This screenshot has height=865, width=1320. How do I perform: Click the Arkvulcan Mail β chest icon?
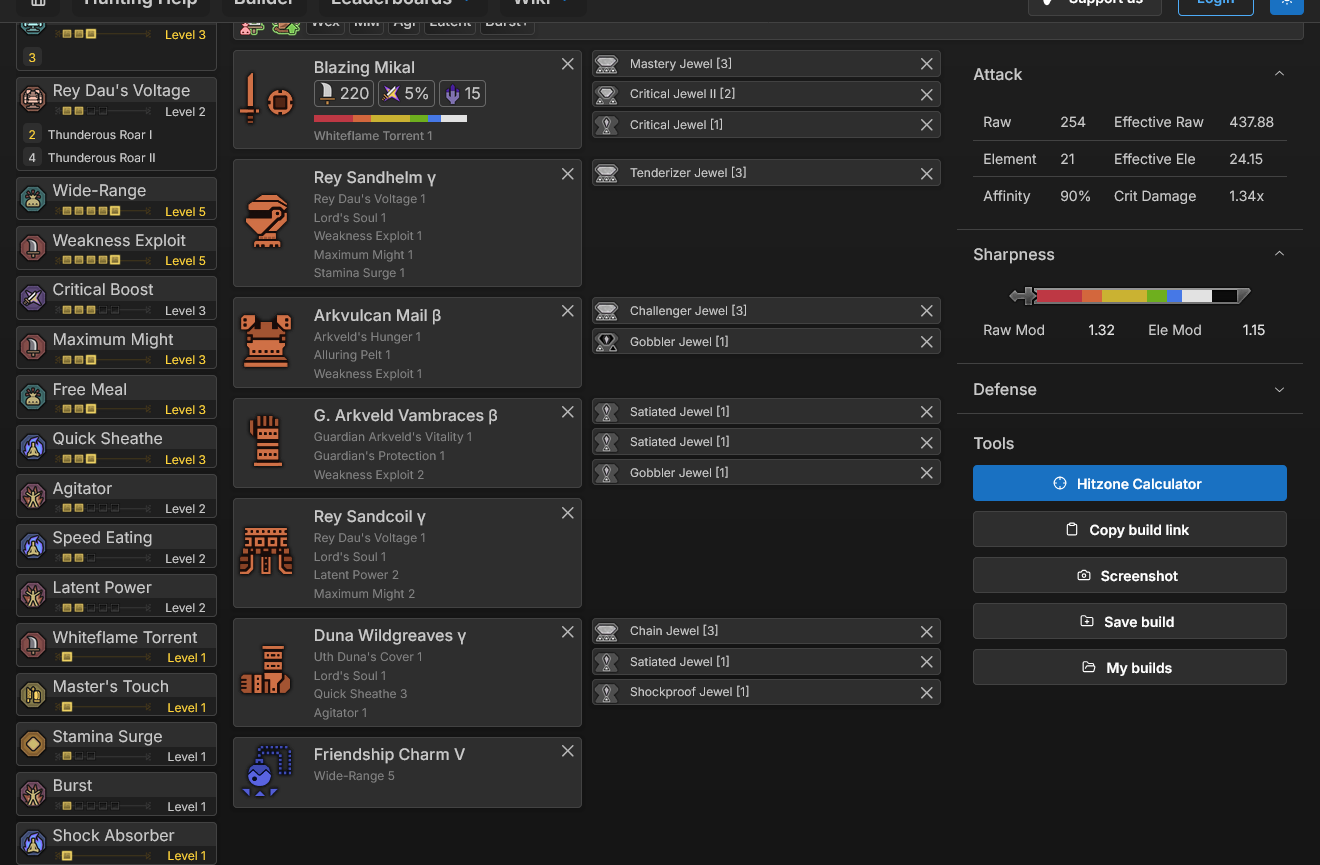[265, 341]
